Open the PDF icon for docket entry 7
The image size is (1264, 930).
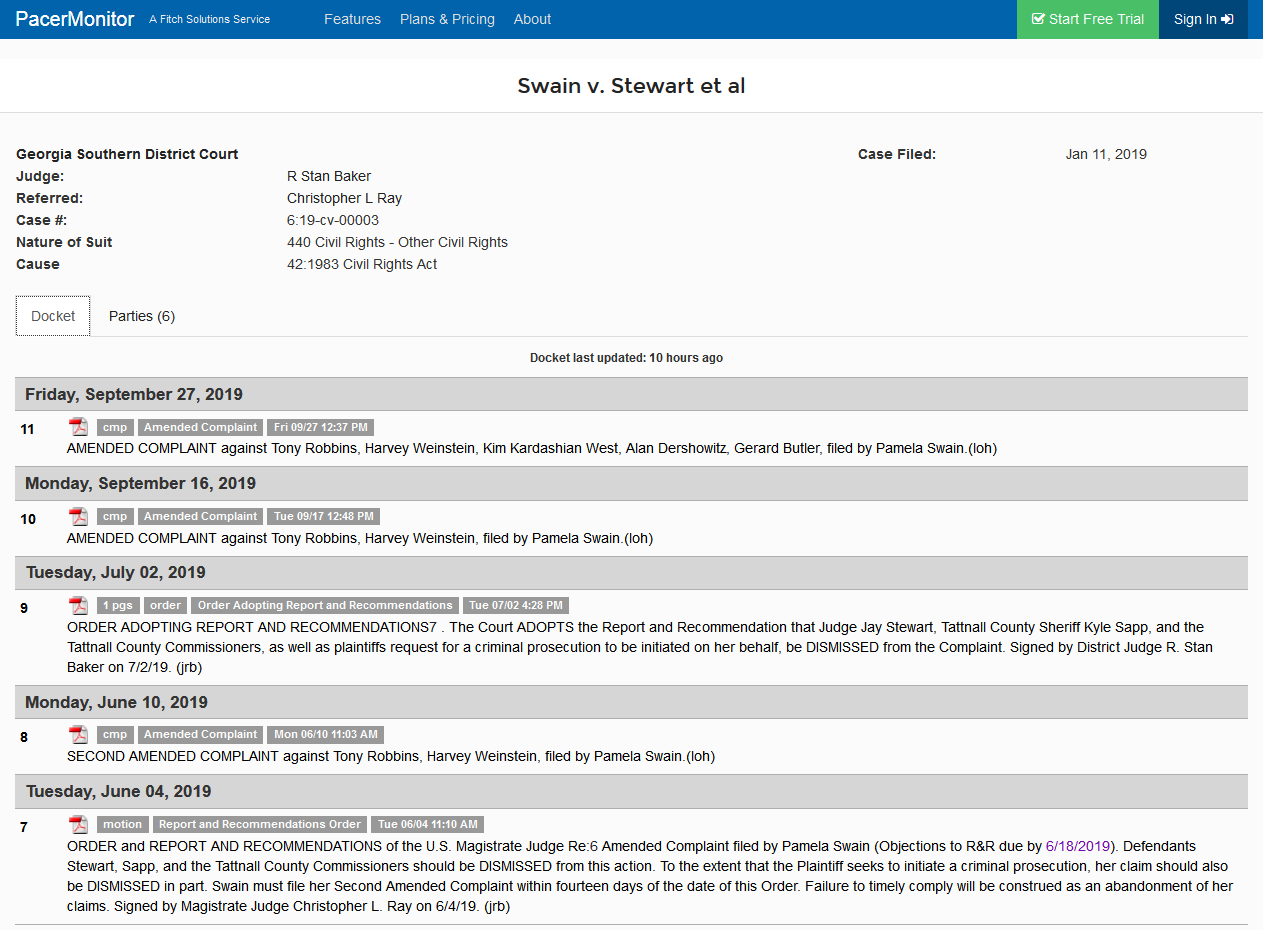(78, 824)
